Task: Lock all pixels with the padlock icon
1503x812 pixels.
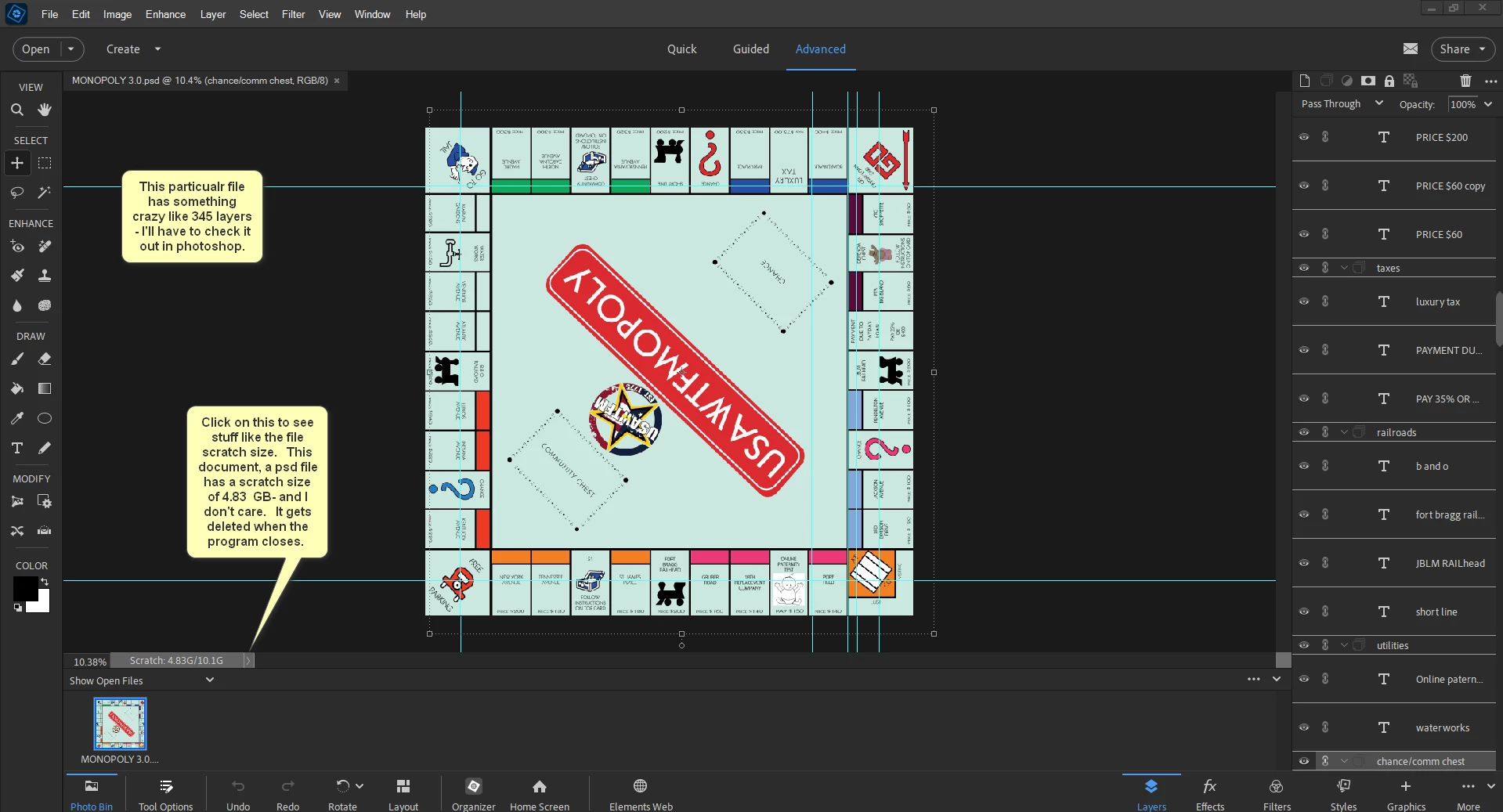Action: click(x=1389, y=81)
